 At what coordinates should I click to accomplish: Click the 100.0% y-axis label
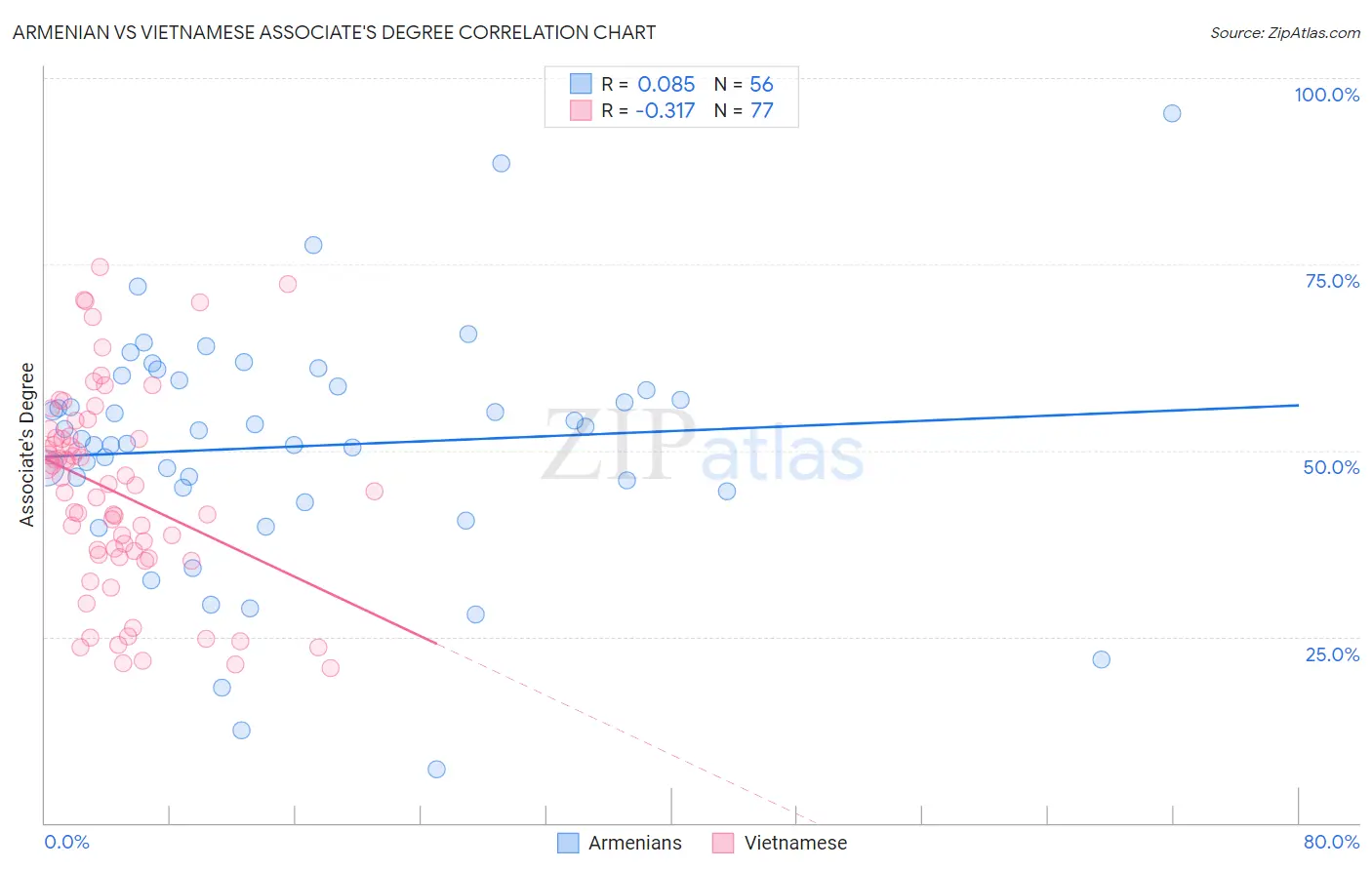click(x=1326, y=95)
